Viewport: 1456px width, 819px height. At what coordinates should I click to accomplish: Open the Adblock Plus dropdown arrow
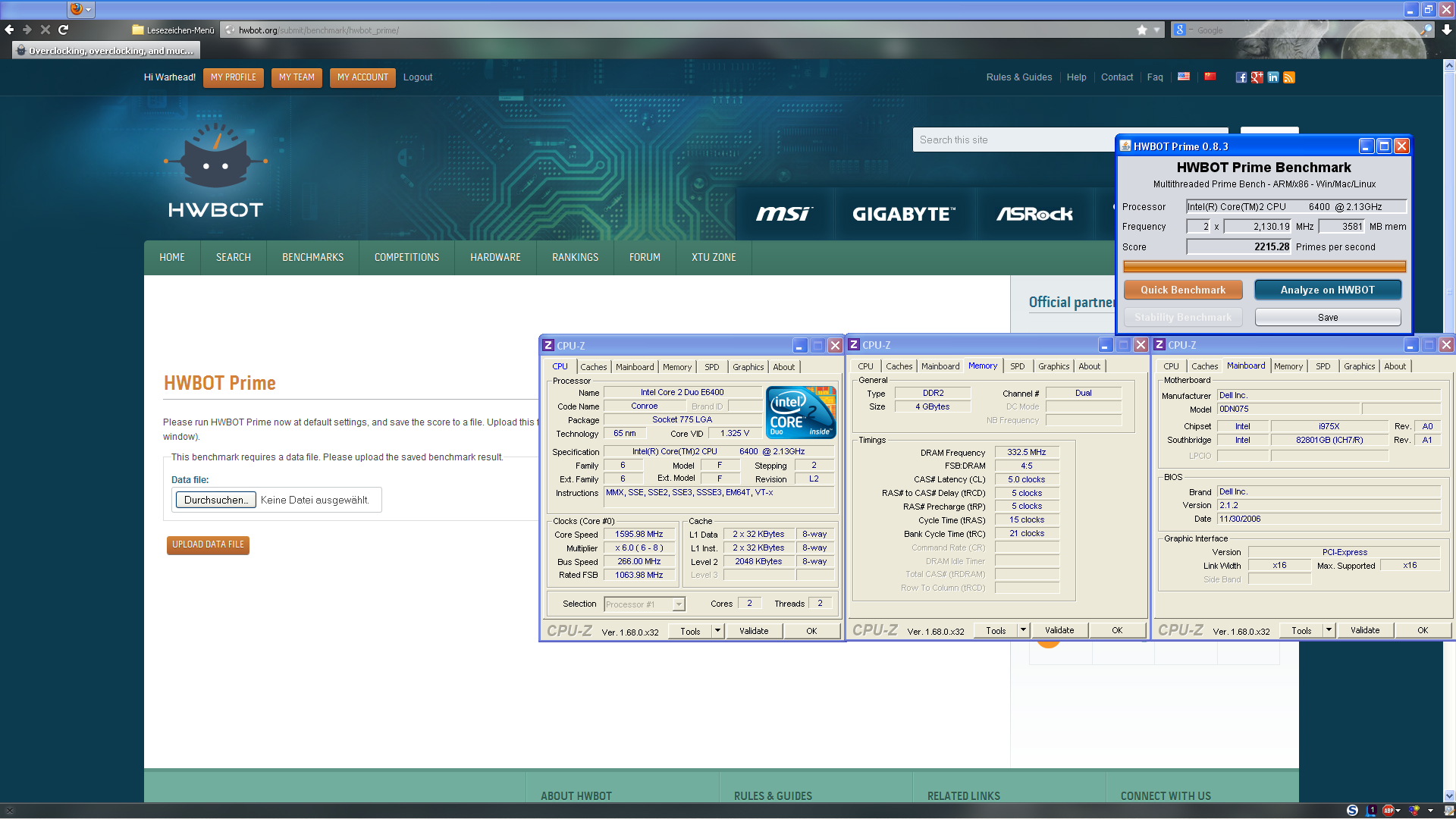(x=1400, y=811)
